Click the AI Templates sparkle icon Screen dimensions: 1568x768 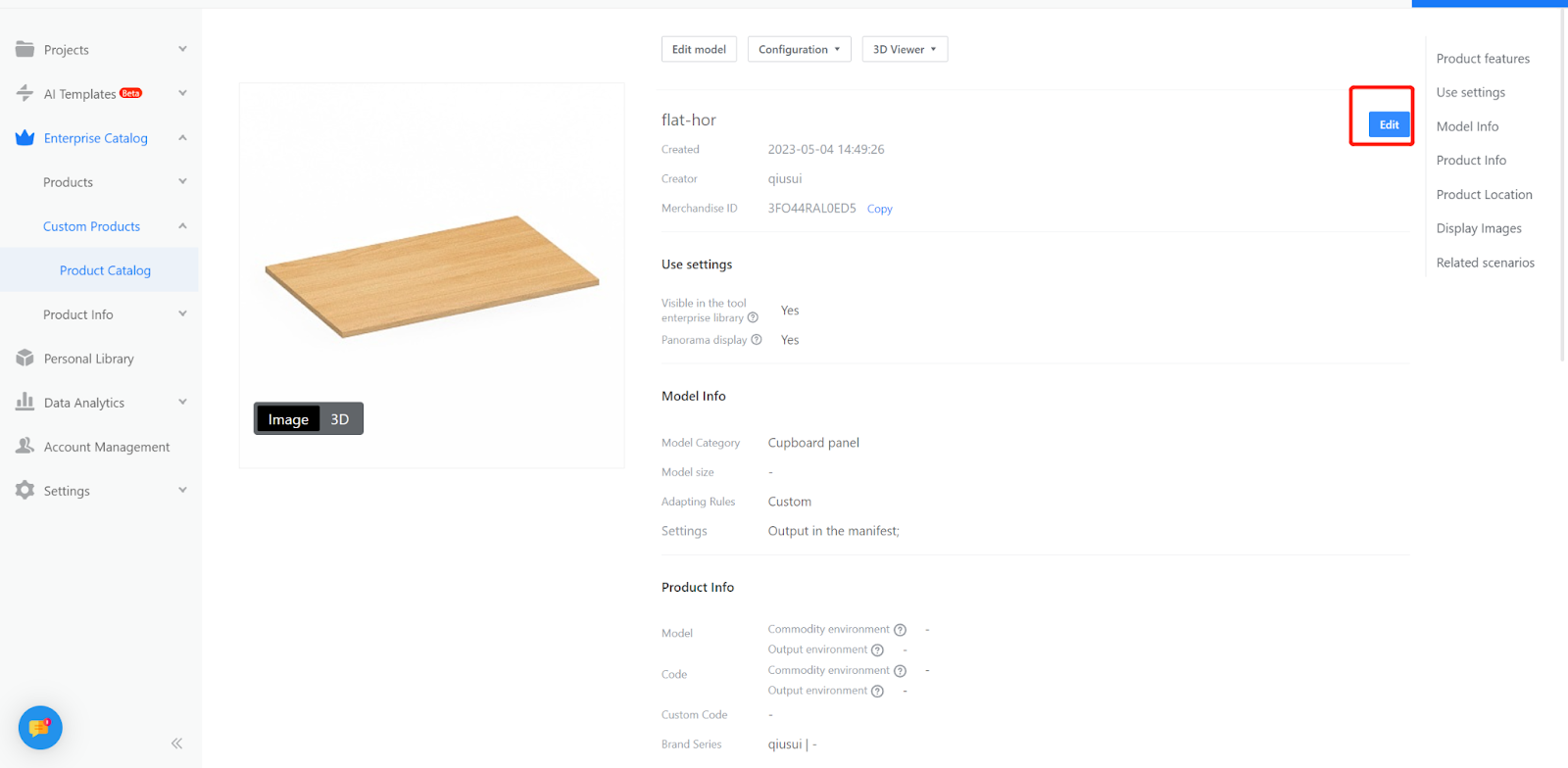[x=25, y=93]
